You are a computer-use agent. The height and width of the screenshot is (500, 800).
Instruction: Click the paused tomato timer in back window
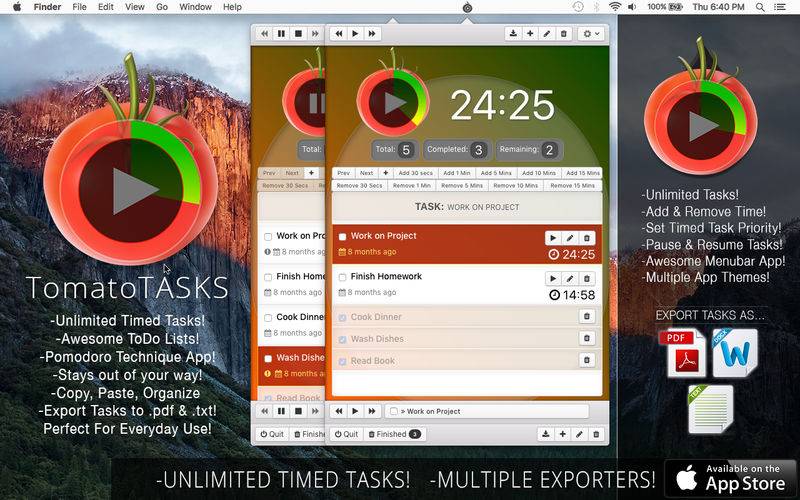(x=305, y=104)
